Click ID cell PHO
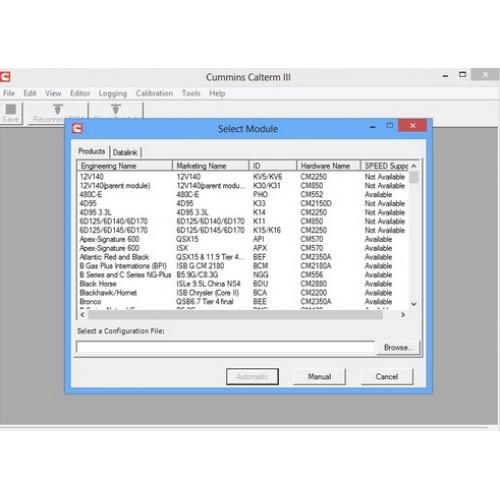500x500 pixels. (x=260, y=195)
